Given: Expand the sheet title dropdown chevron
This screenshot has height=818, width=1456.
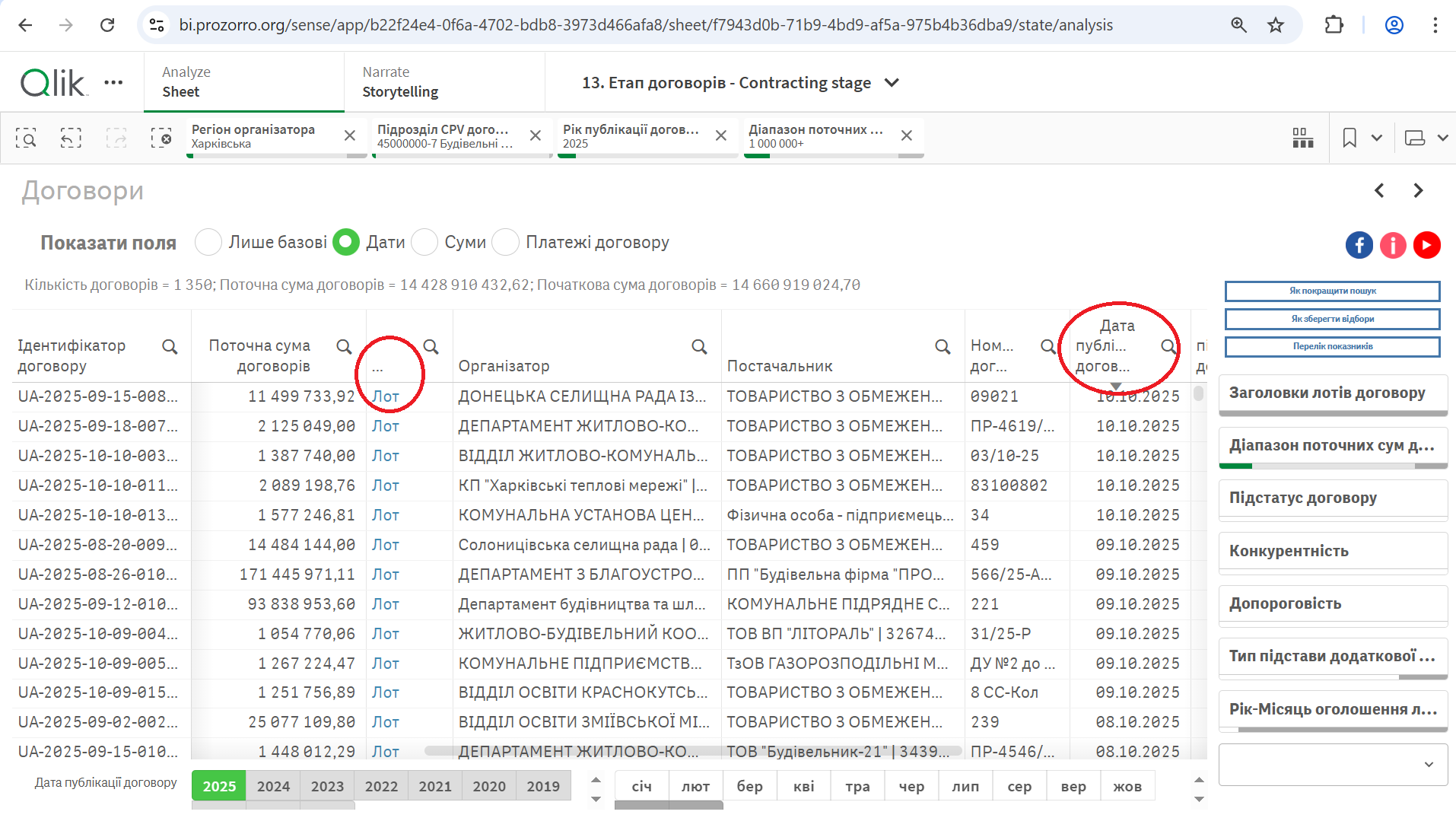Looking at the screenshot, I should (x=892, y=82).
